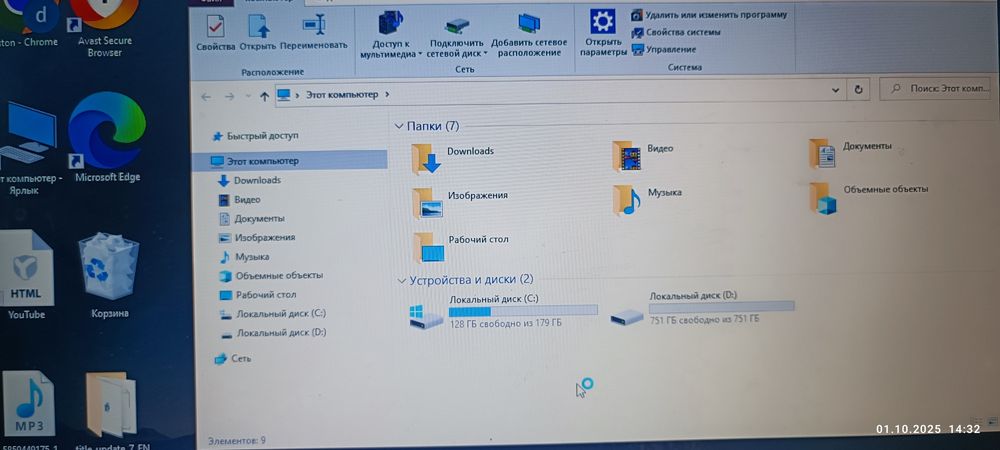
Task: Go up one level arrow
Action: 265,96
